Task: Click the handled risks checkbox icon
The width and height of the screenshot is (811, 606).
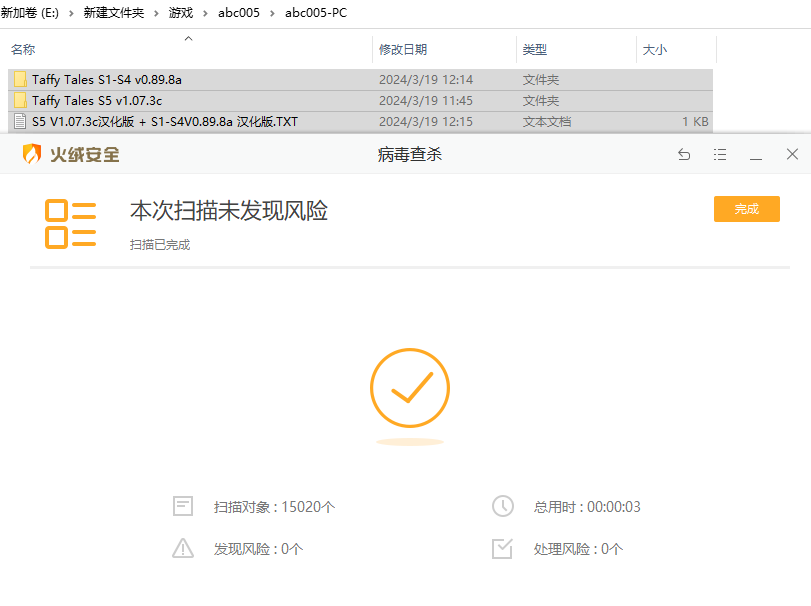Action: pos(502,548)
